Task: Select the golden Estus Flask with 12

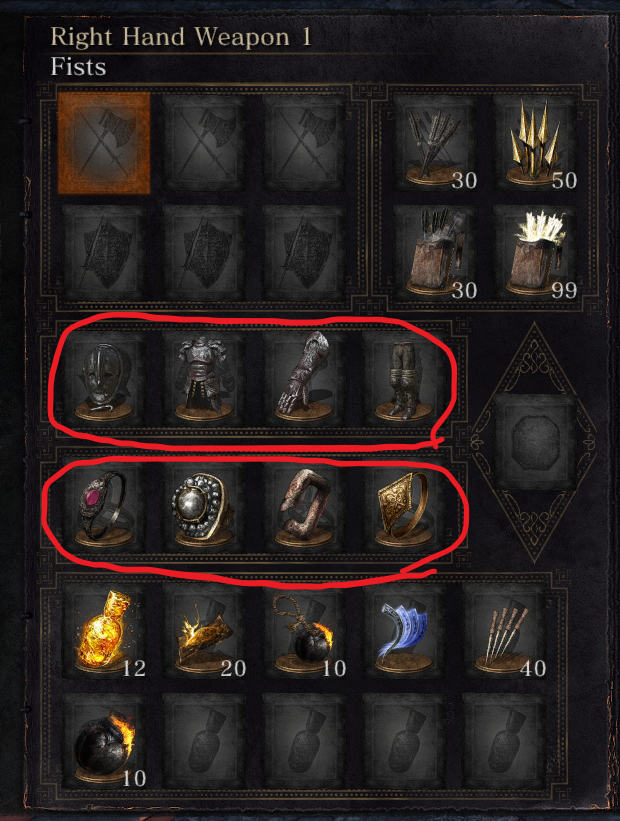Action: [x=104, y=631]
